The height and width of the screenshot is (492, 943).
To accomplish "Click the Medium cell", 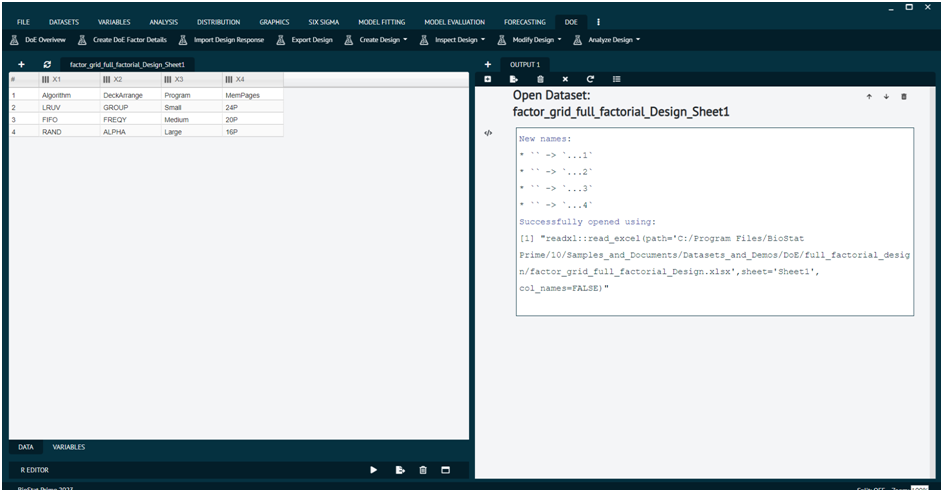I will coord(192,120).
